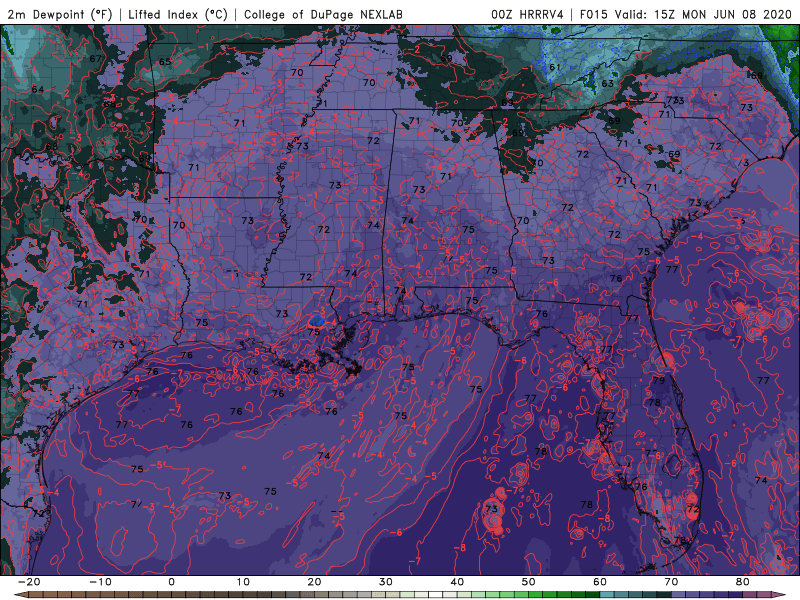Click the "15Z MON JUN 08 2020" valid time
This screenshot has width=800, height=600.
pyautogui.click(x=723, y=14)
